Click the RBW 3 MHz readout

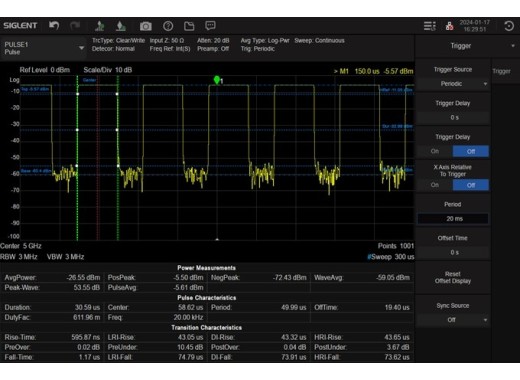(x=19, y=257)
